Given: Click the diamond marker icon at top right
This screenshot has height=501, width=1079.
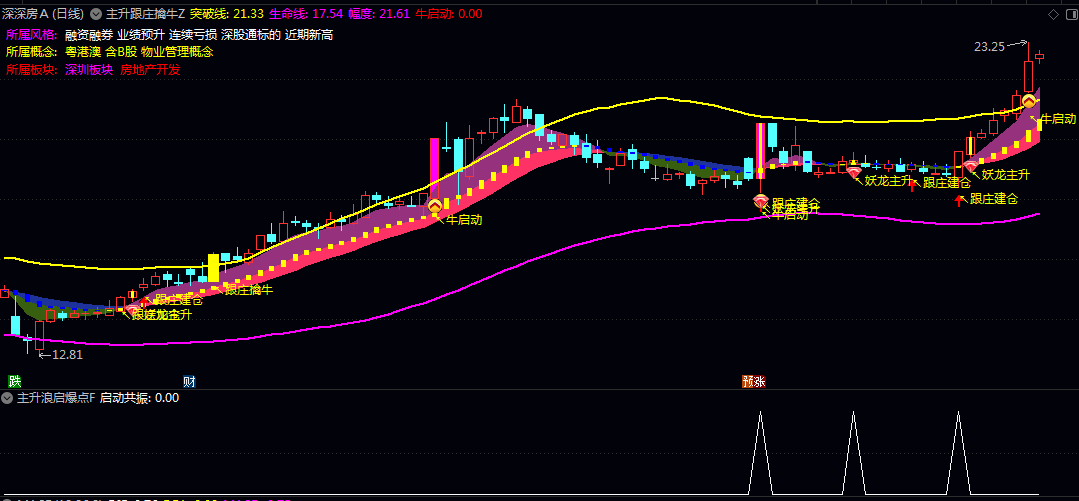Looking at the screenshot, I should coord(1054,14).
